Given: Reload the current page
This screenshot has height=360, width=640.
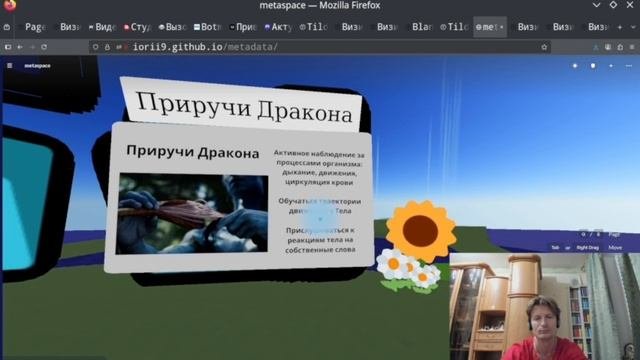Looking at the screenshot, I should [44, 47].
